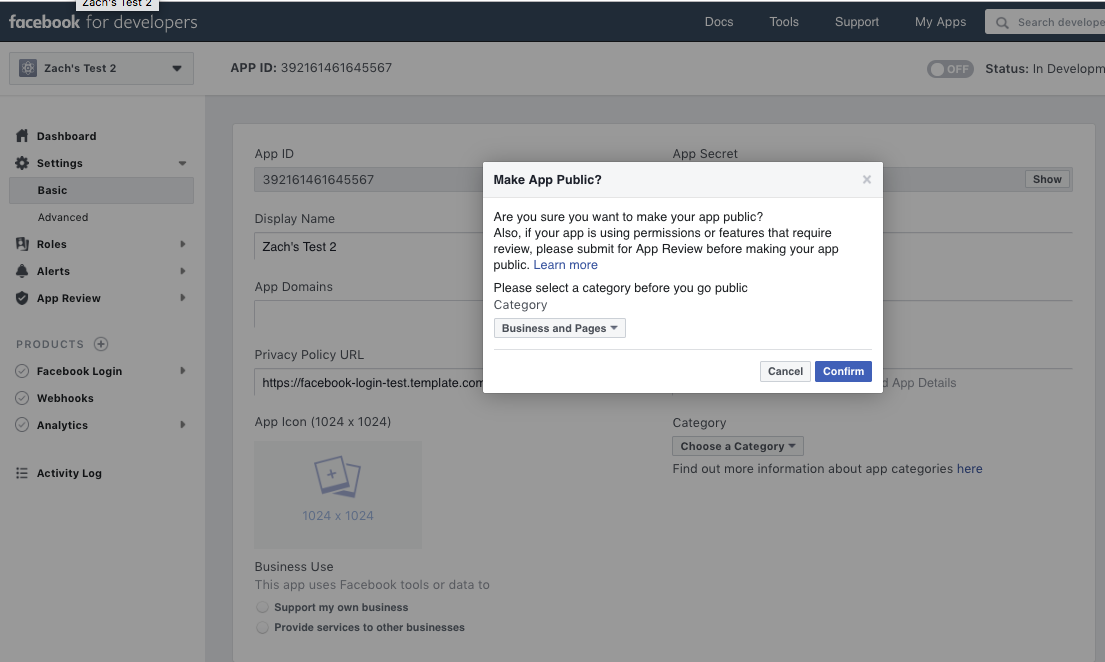Click the Status: In Development text
1105x662 pixels.
pos(1045,68)
